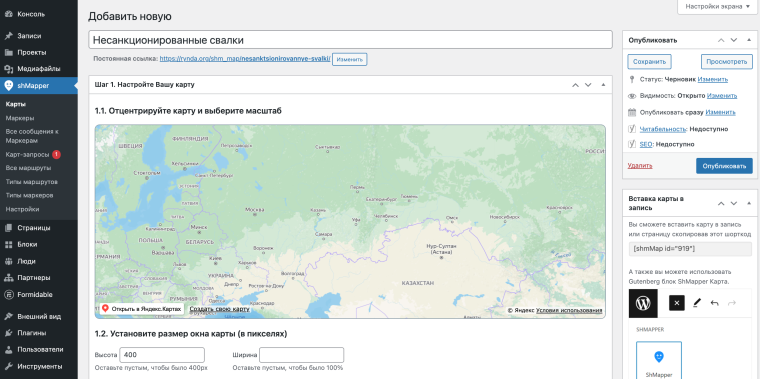Click the pencil edit icon in preview
Viewport: 760px width, 379px height.
pos(697,303)
